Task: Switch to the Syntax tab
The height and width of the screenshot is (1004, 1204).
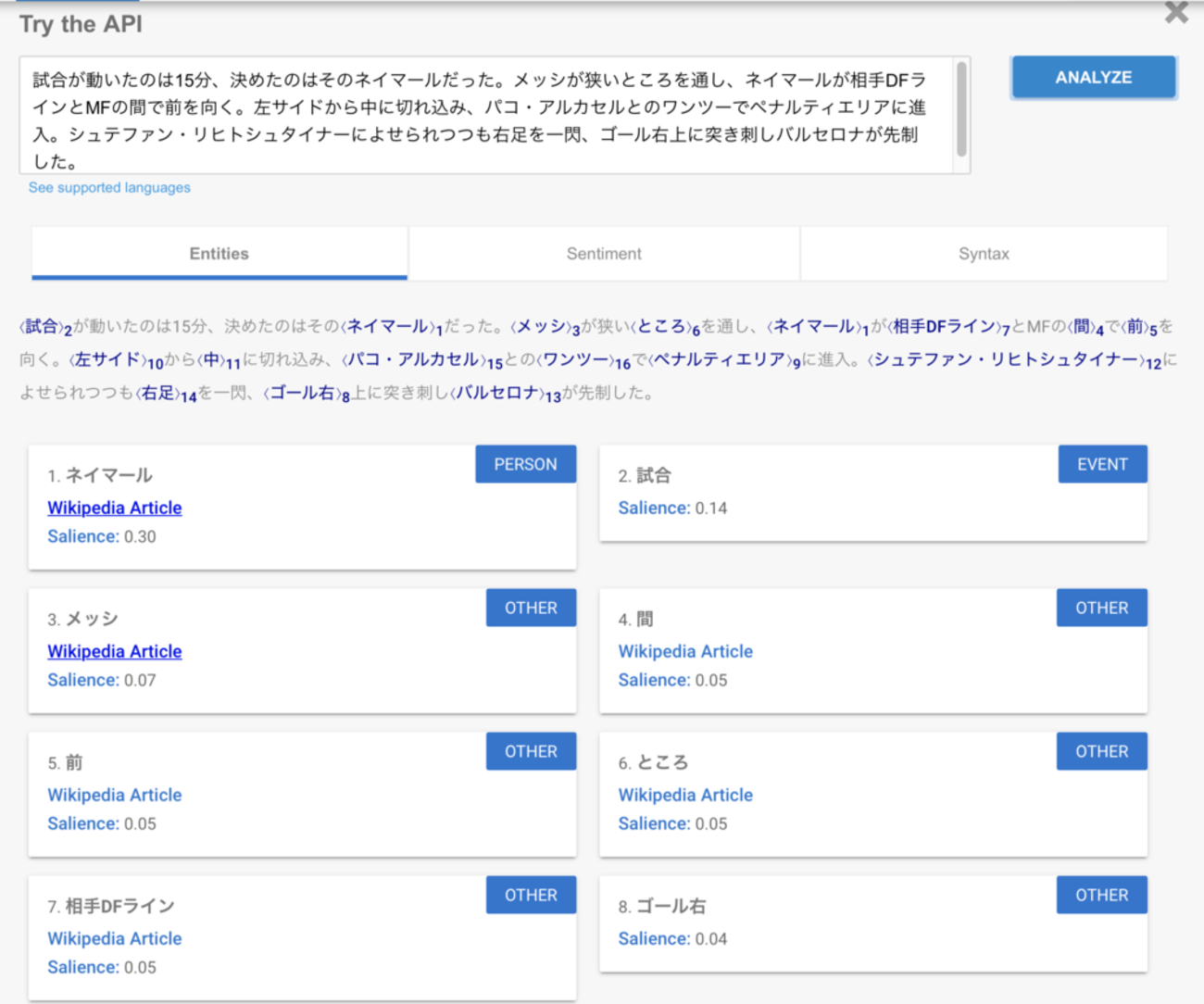Action: (x=984, y=254)
